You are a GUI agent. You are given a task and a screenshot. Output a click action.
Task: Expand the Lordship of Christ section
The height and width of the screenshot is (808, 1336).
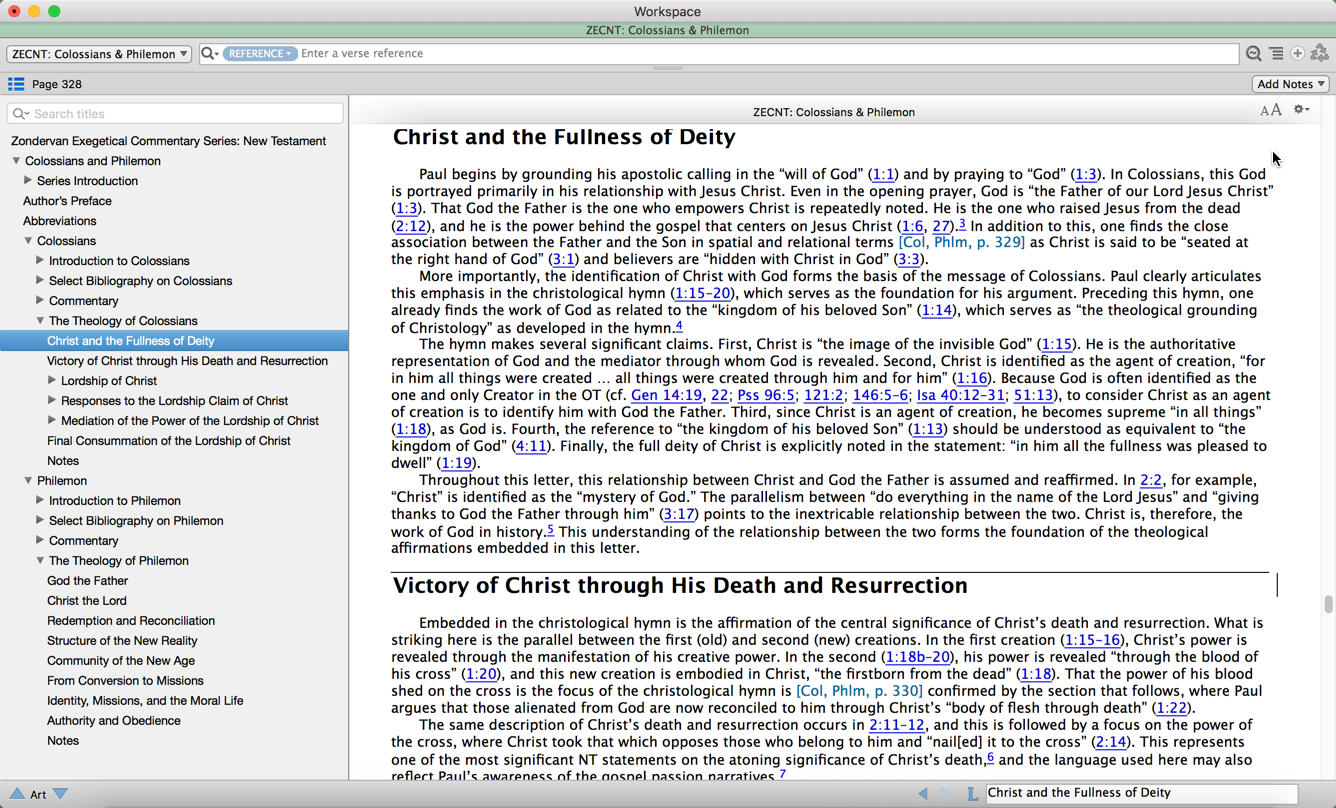(x=52, y=381)
